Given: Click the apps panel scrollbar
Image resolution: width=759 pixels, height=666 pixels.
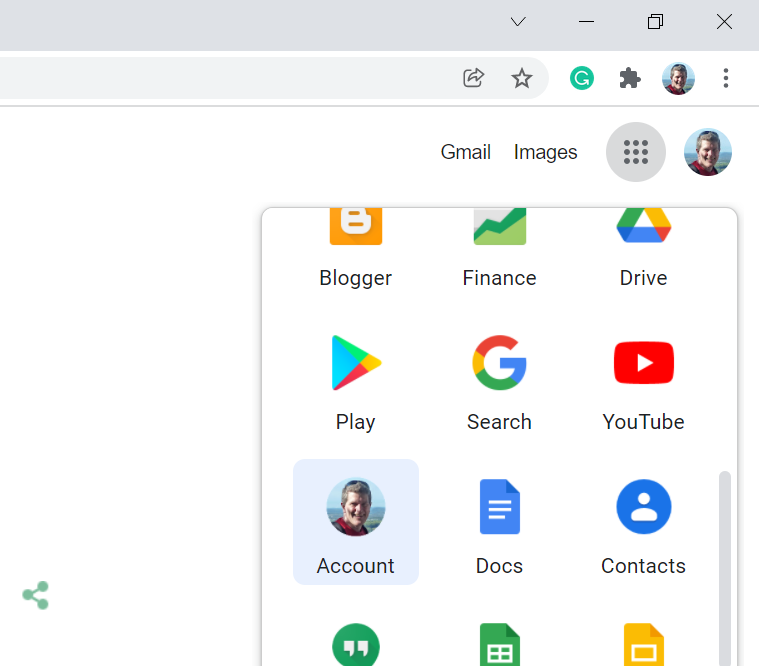Looking at the screenshot, I should 725,568.
